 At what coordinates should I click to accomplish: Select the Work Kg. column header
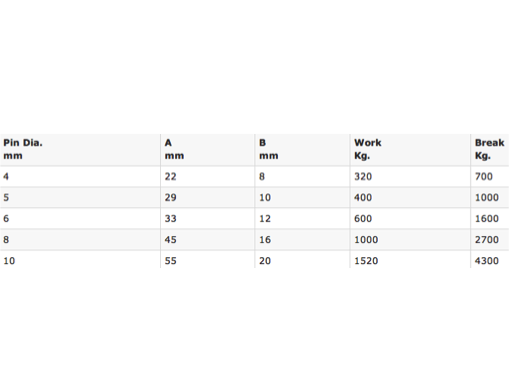tap(410, 149)
